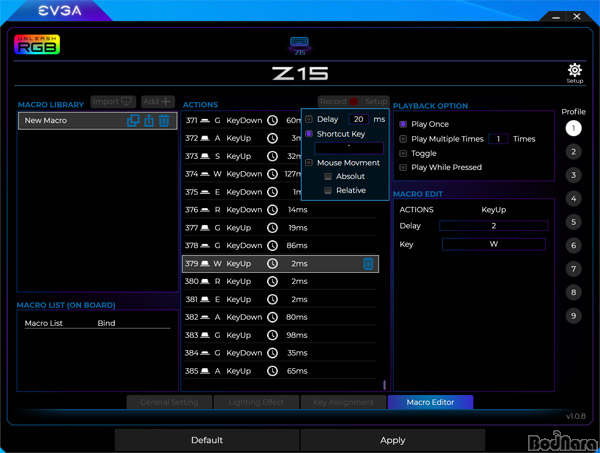This screenshot has width=600, height=453.
Task: Click the keyboard key icon on row 374
Action: (x=205, y=174)
